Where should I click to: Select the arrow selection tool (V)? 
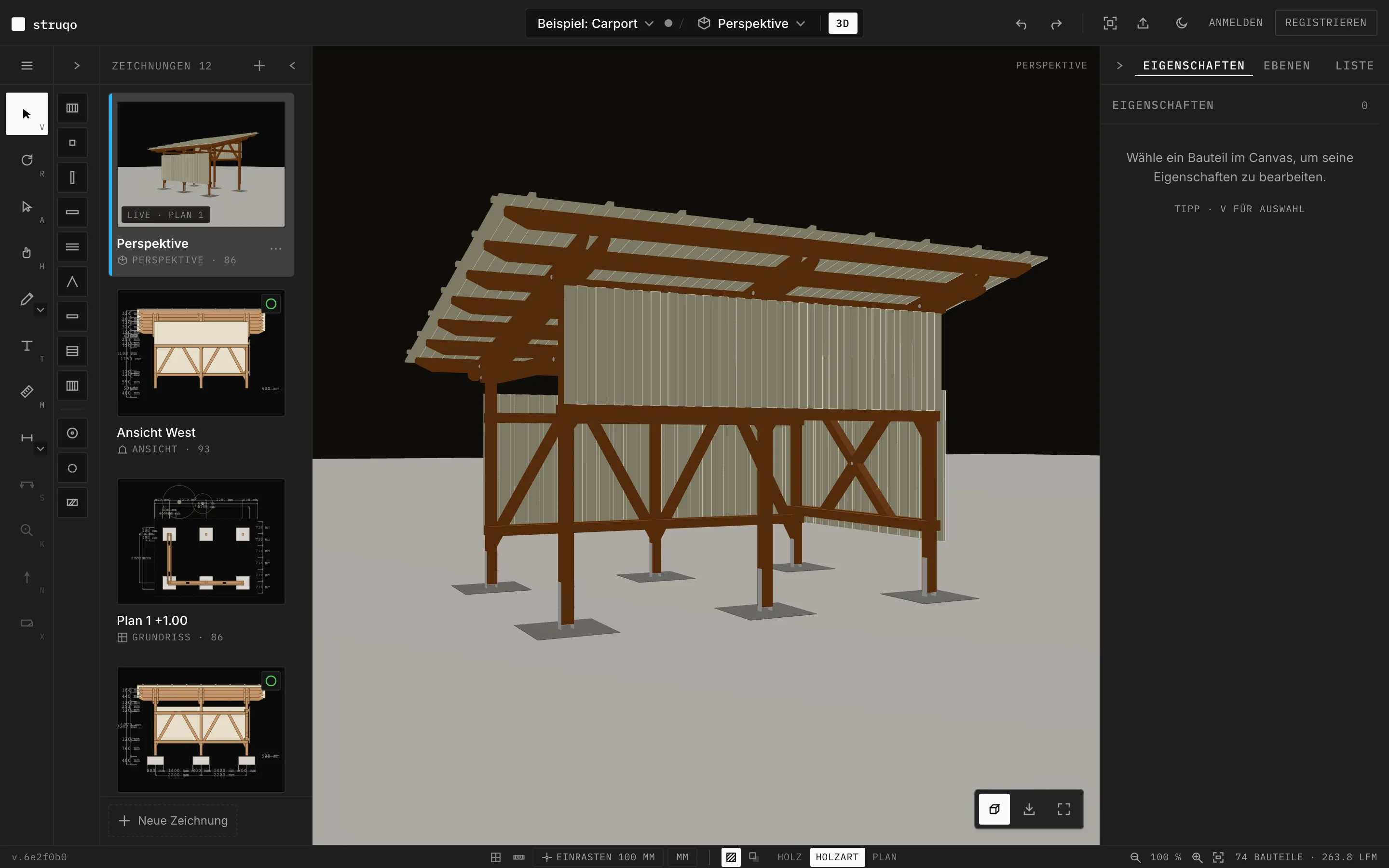pos(27,114)
